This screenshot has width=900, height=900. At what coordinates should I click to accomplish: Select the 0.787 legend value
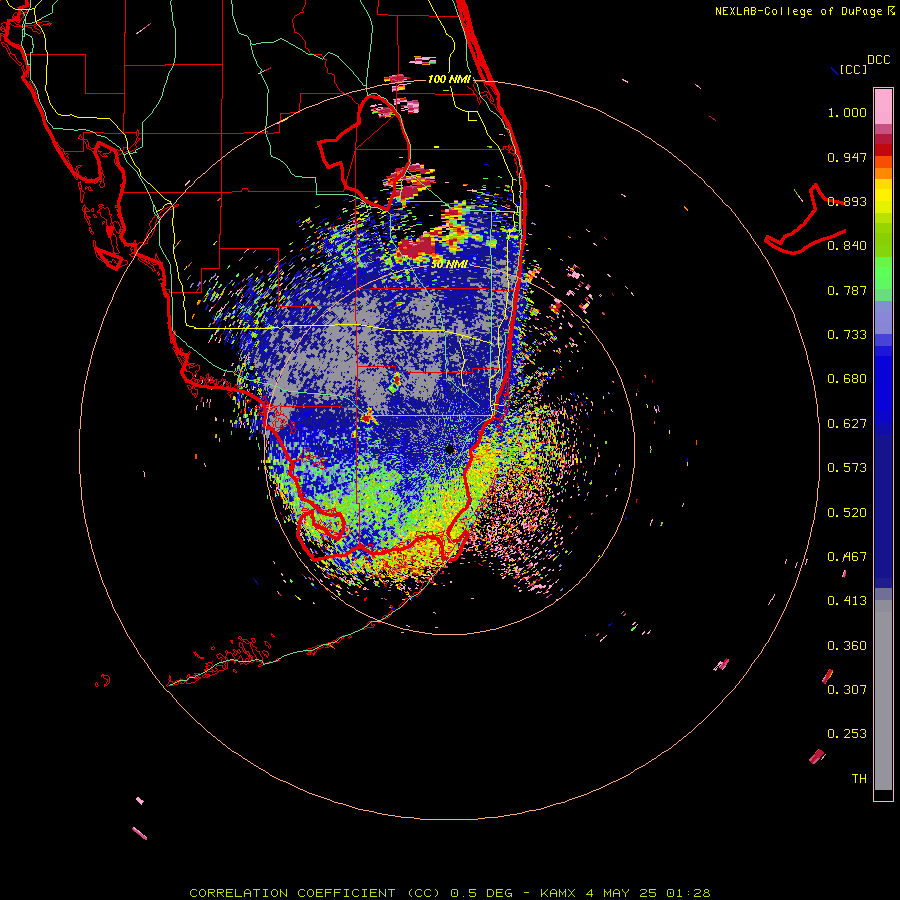click(x=847, y=290)
